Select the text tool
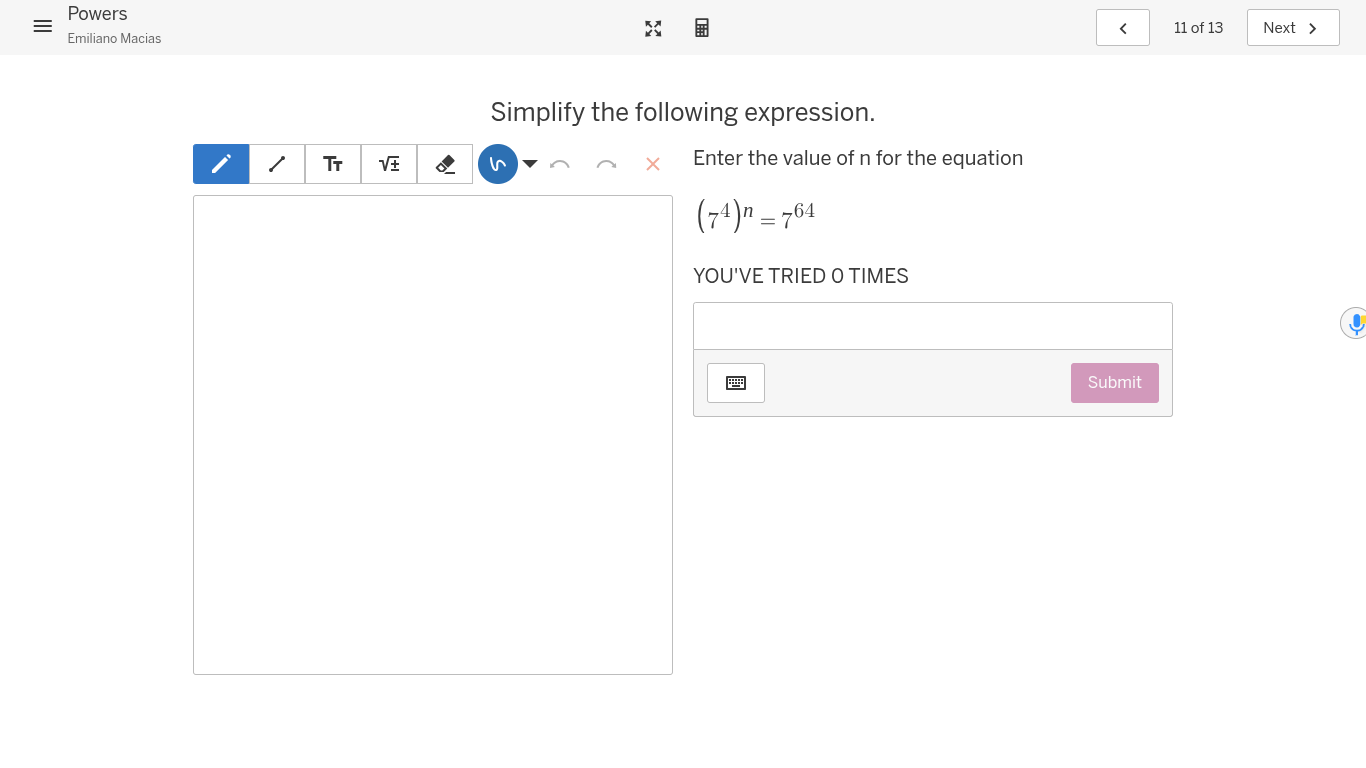This screenshot has height=768, width=1366. point(333,164)
